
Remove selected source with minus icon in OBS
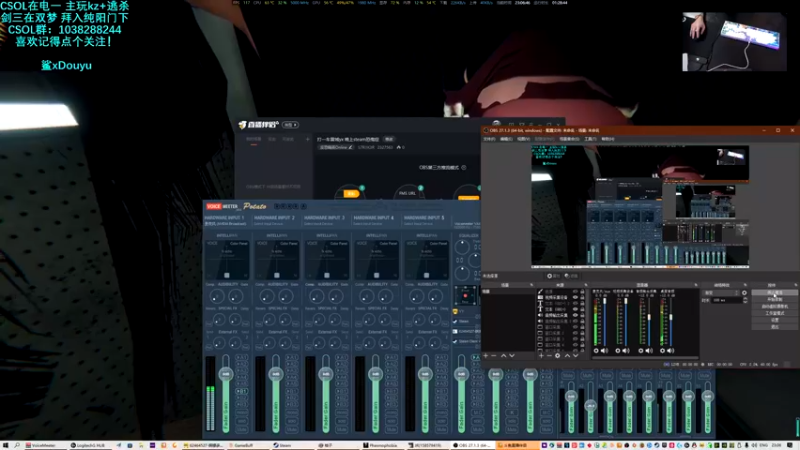point(549,356)
